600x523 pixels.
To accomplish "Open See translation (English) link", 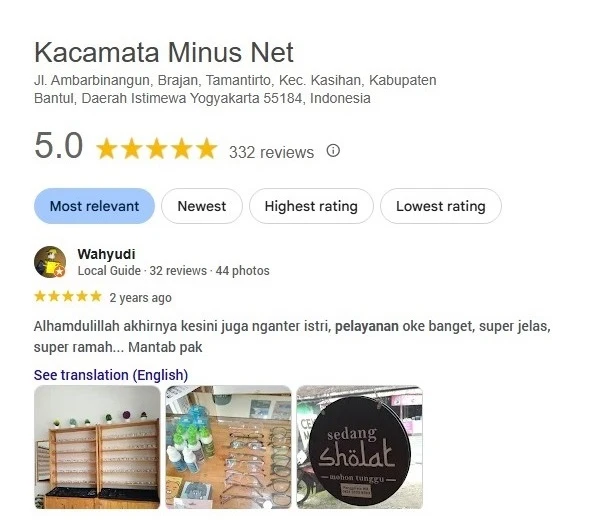I will (x=111, y=375).
